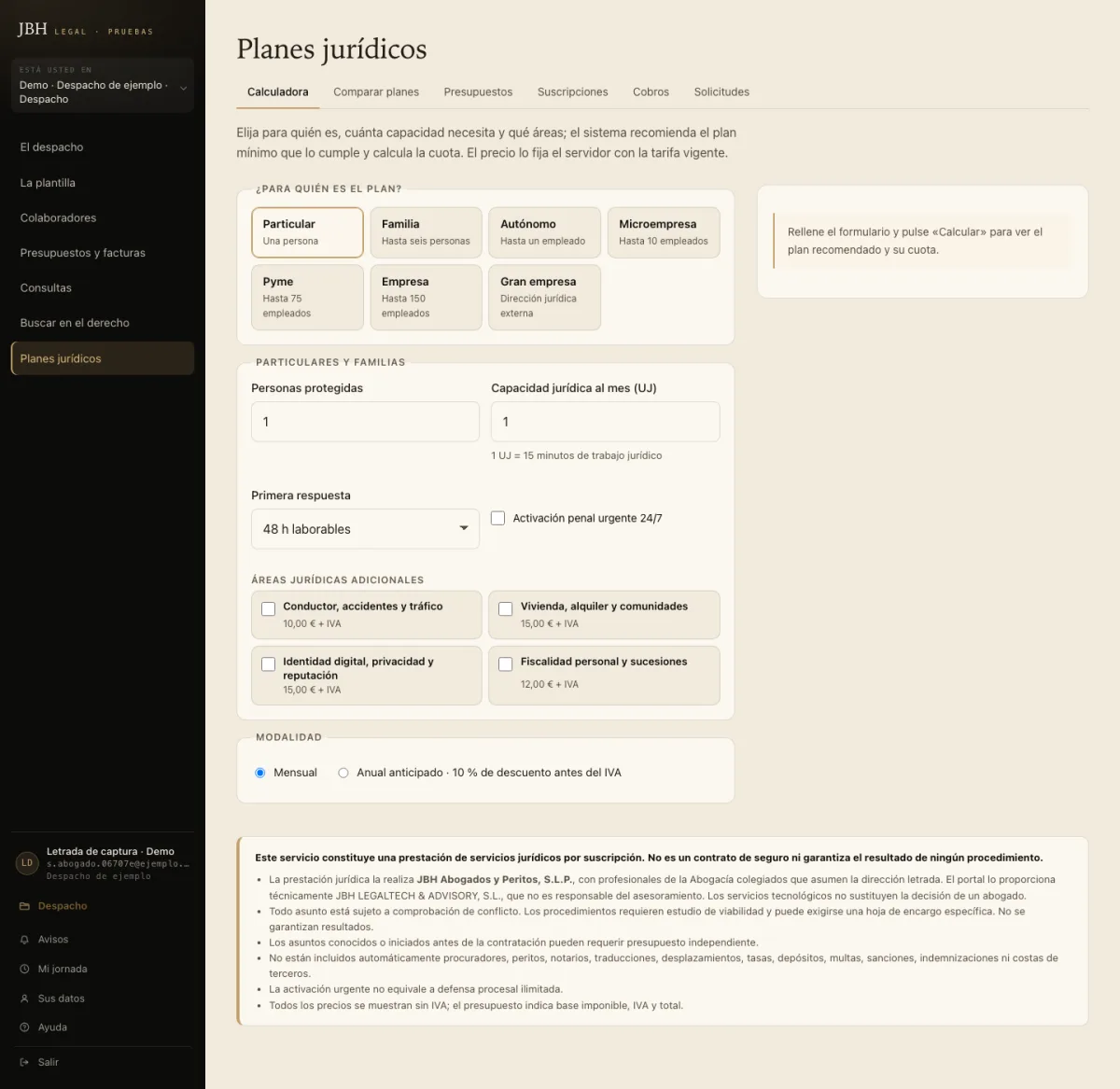Choose the Autónomo plan card
Image resolution: width=1120 pixels, height=1089 pixels.
coord(544,232)
